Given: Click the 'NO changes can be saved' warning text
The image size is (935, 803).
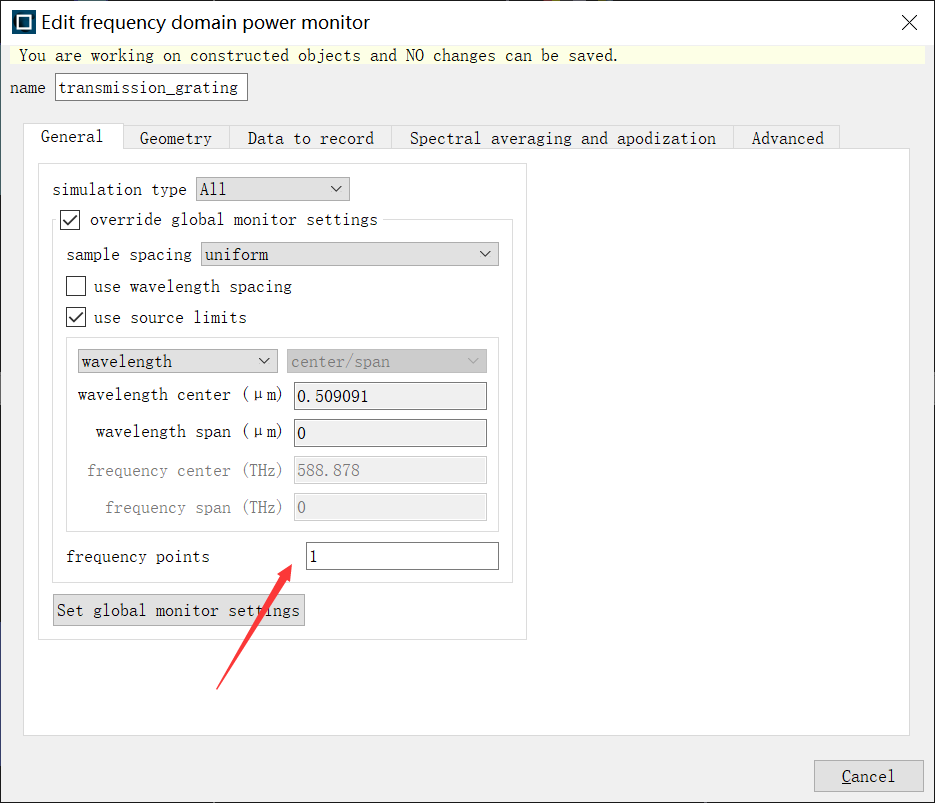Looking at the screenshot, I should (x=511, y=56).
